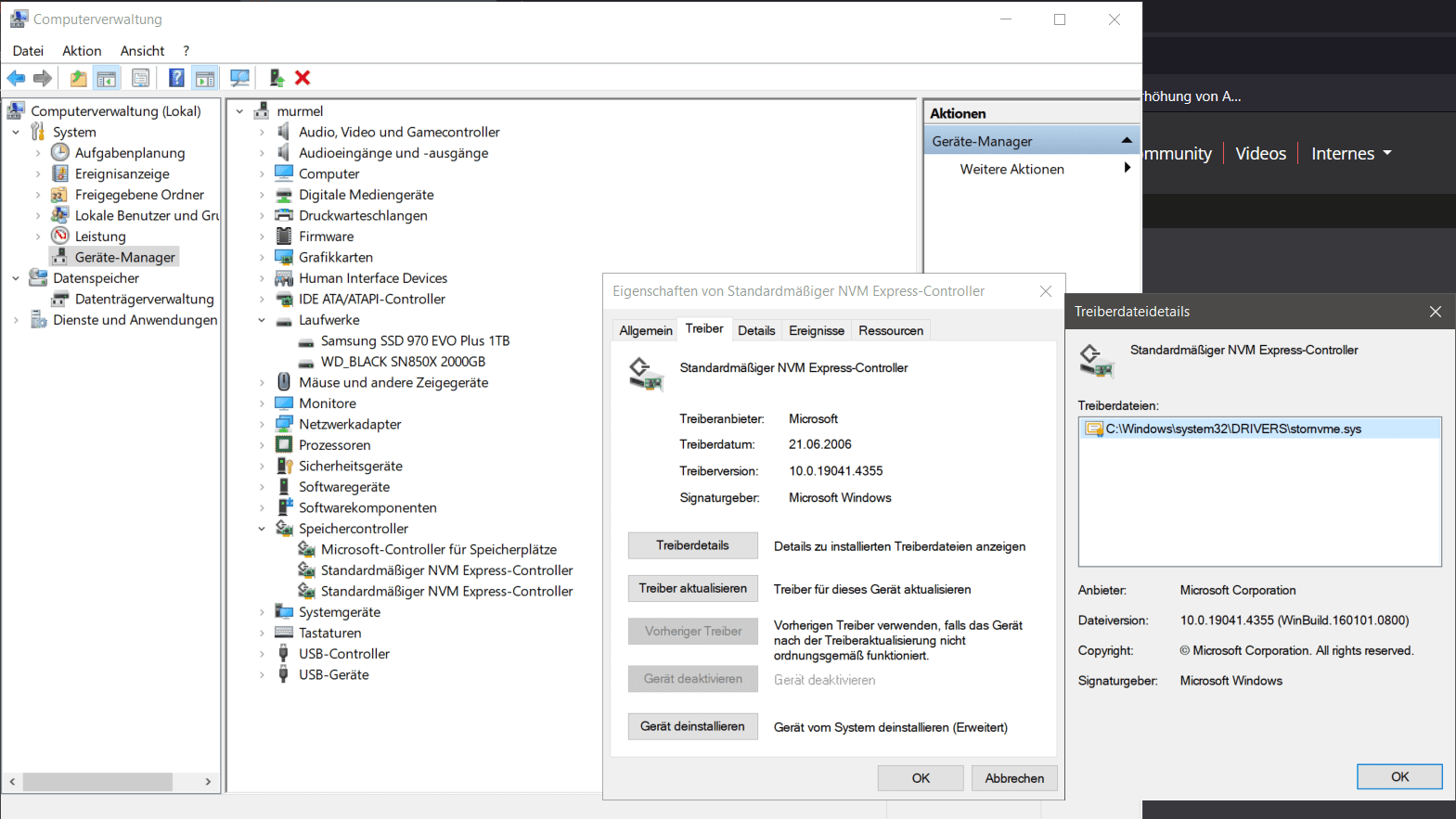The height and width of the screenshot is (819, 1456).
Task: Open the Internes dropdown in the background window
Action: 1351,154
